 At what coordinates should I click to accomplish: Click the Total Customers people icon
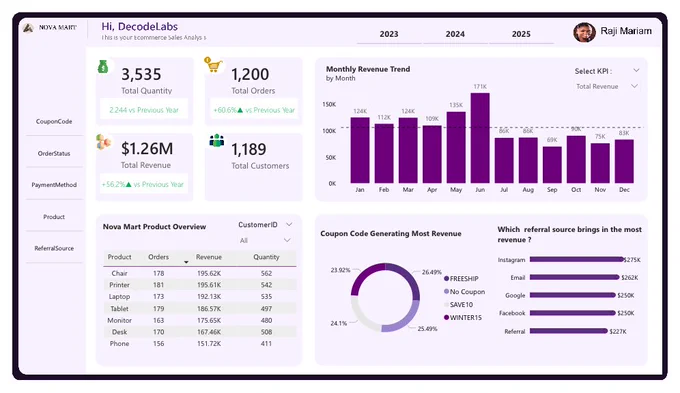216,141
